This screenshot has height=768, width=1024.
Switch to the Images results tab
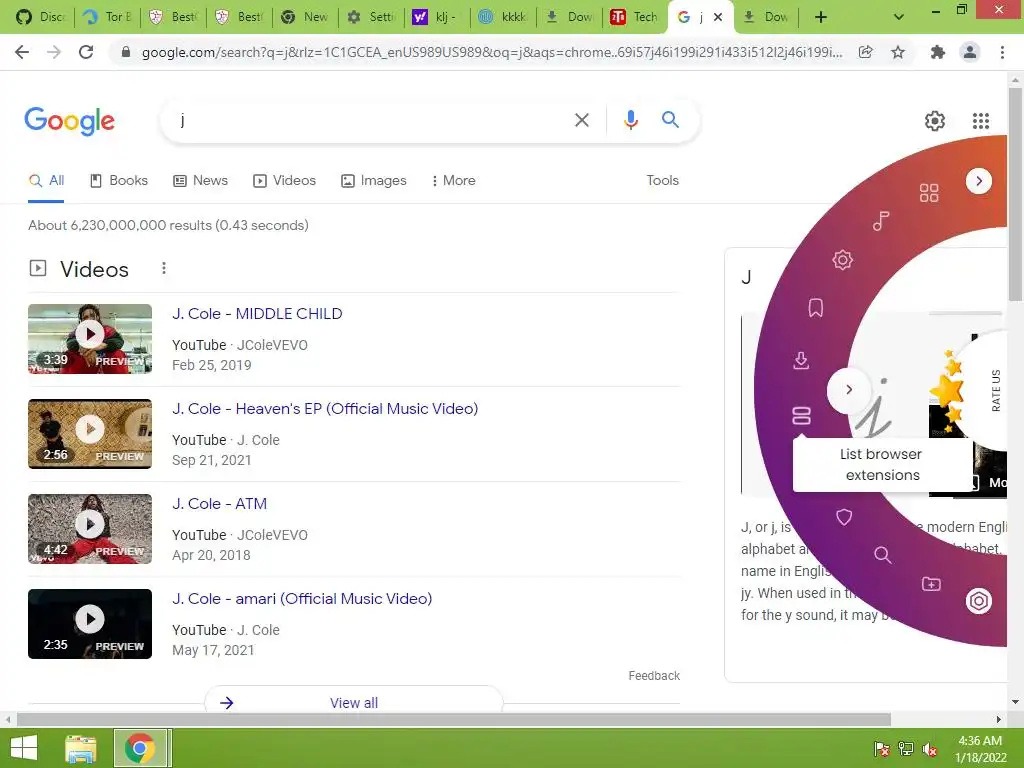pos(374,181)
